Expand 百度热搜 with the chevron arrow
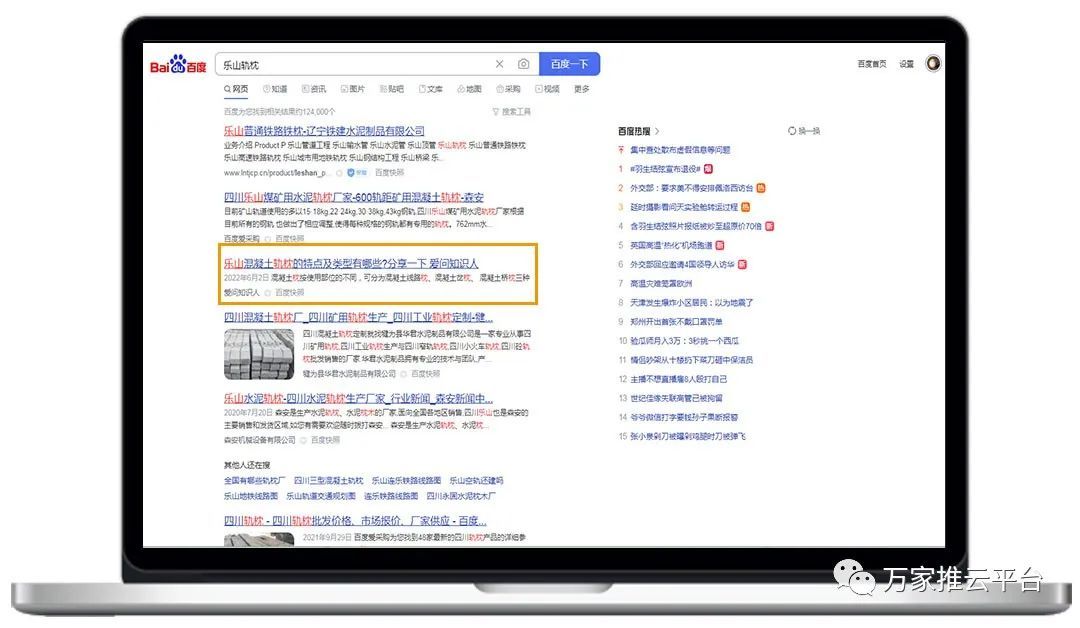1080x628 pixels. [657, 131]
